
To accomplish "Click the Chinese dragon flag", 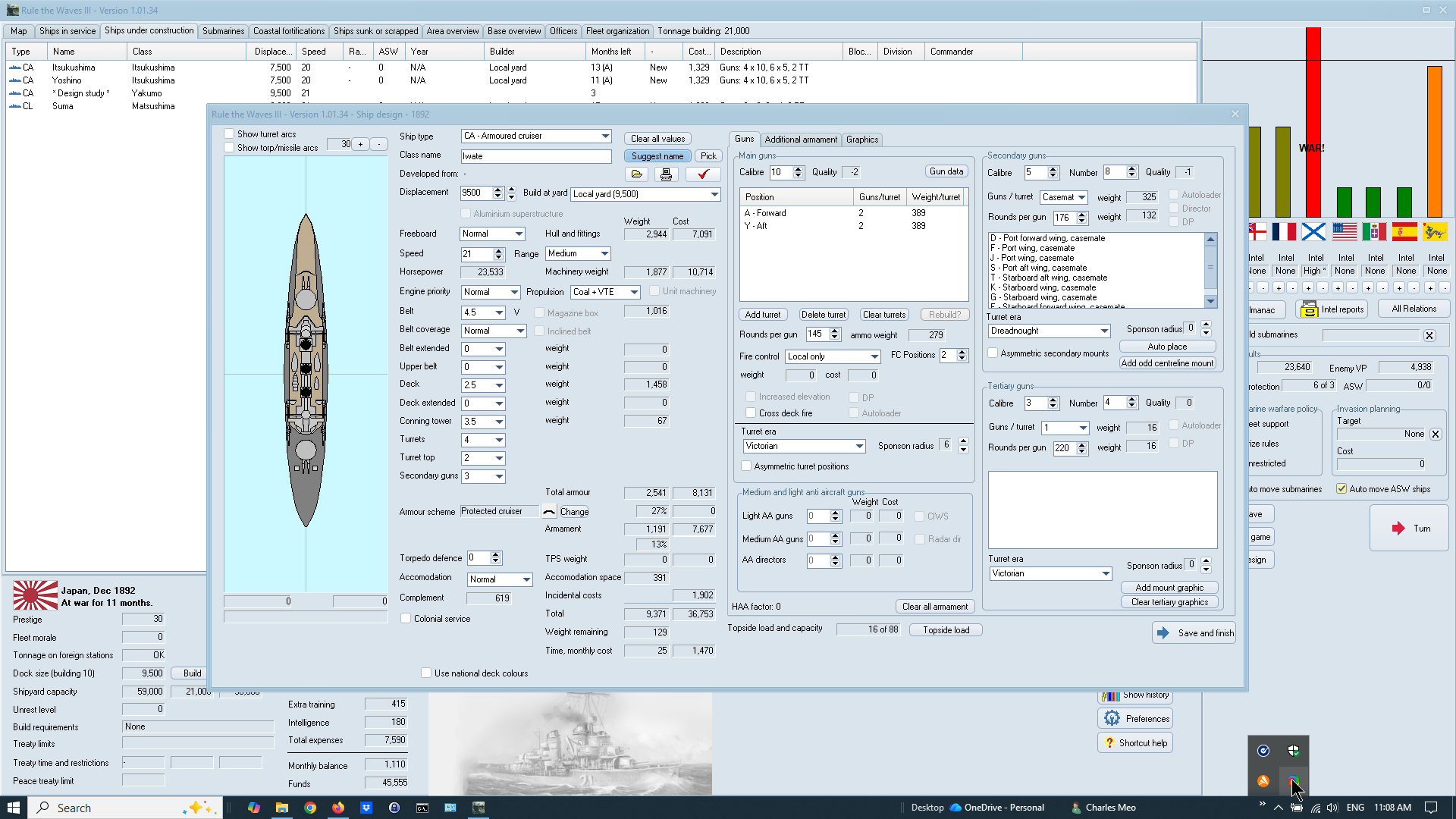I will pyautogui.click(x=1434, y=232).
